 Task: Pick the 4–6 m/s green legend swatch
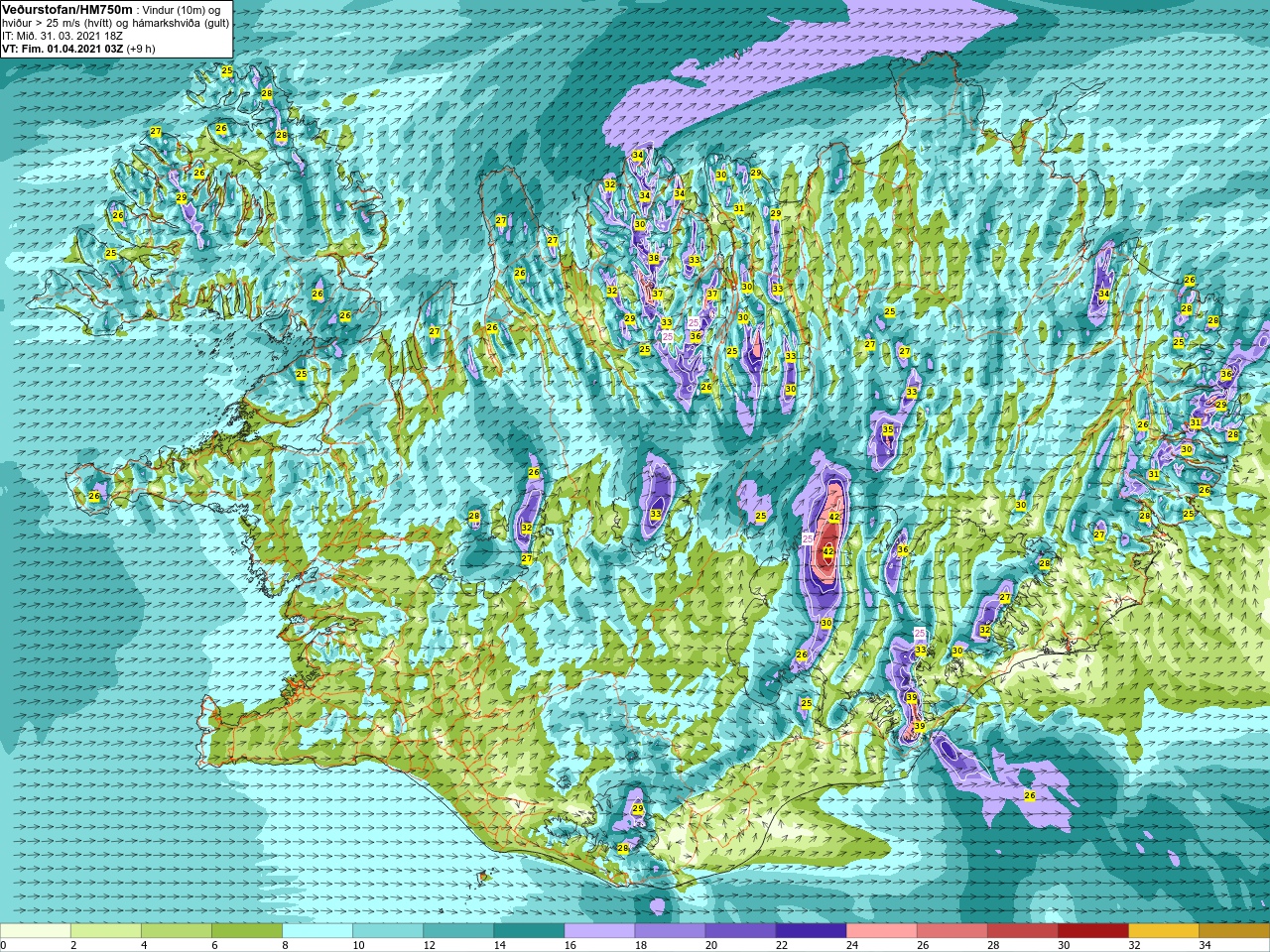point(177,931)
